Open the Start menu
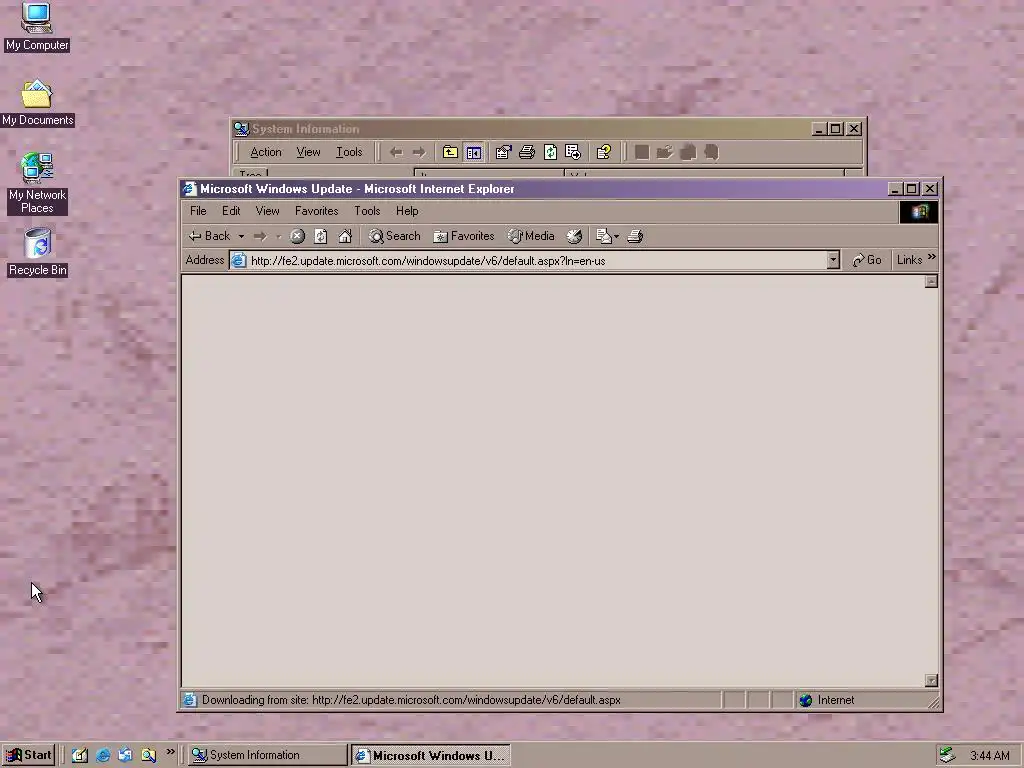Image resolution: width=1024 pixels, height=768 pixels. point(28,755)
